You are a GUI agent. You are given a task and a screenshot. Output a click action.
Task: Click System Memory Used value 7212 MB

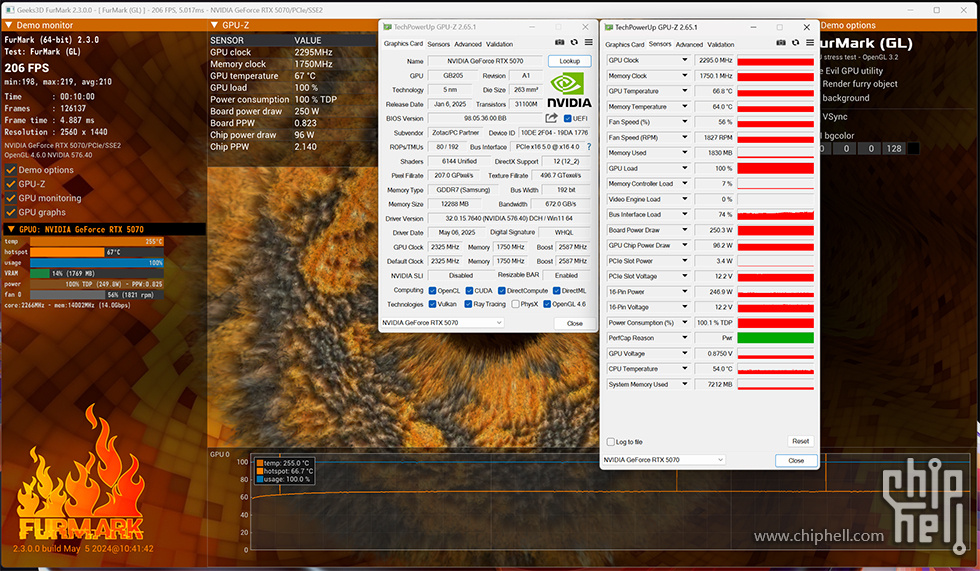click(x=714, y=384)
